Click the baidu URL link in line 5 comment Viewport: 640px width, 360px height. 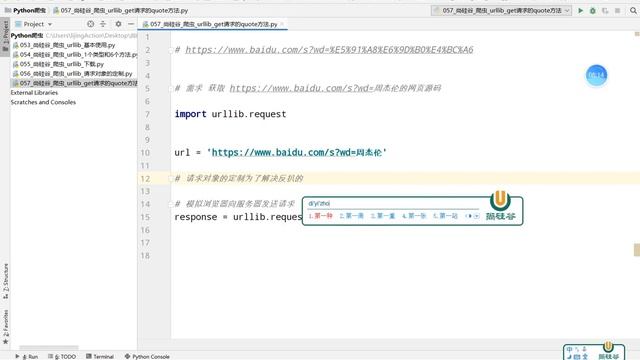[301, 88]
